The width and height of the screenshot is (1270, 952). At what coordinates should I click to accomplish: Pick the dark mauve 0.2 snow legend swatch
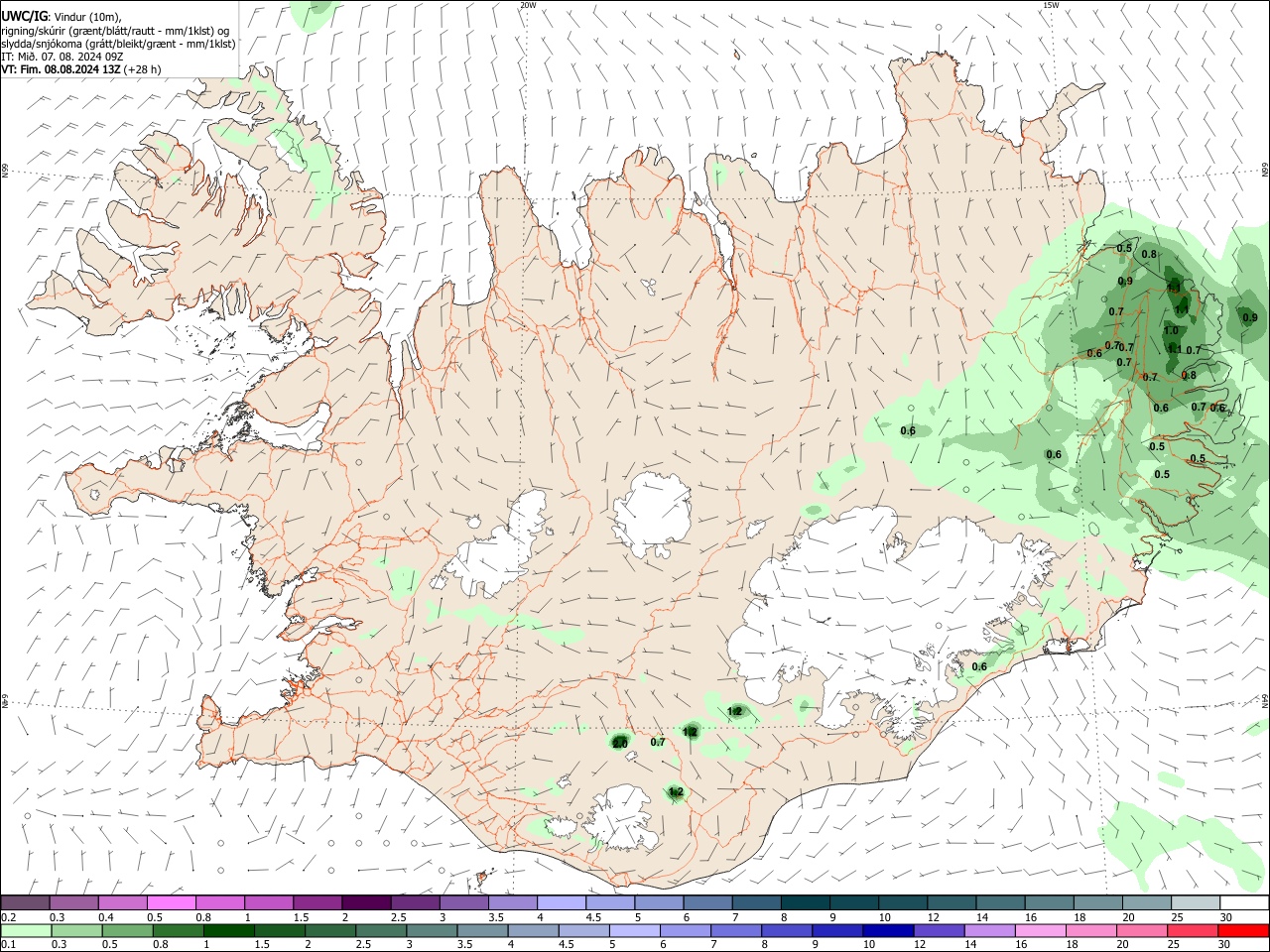(25, 902)
